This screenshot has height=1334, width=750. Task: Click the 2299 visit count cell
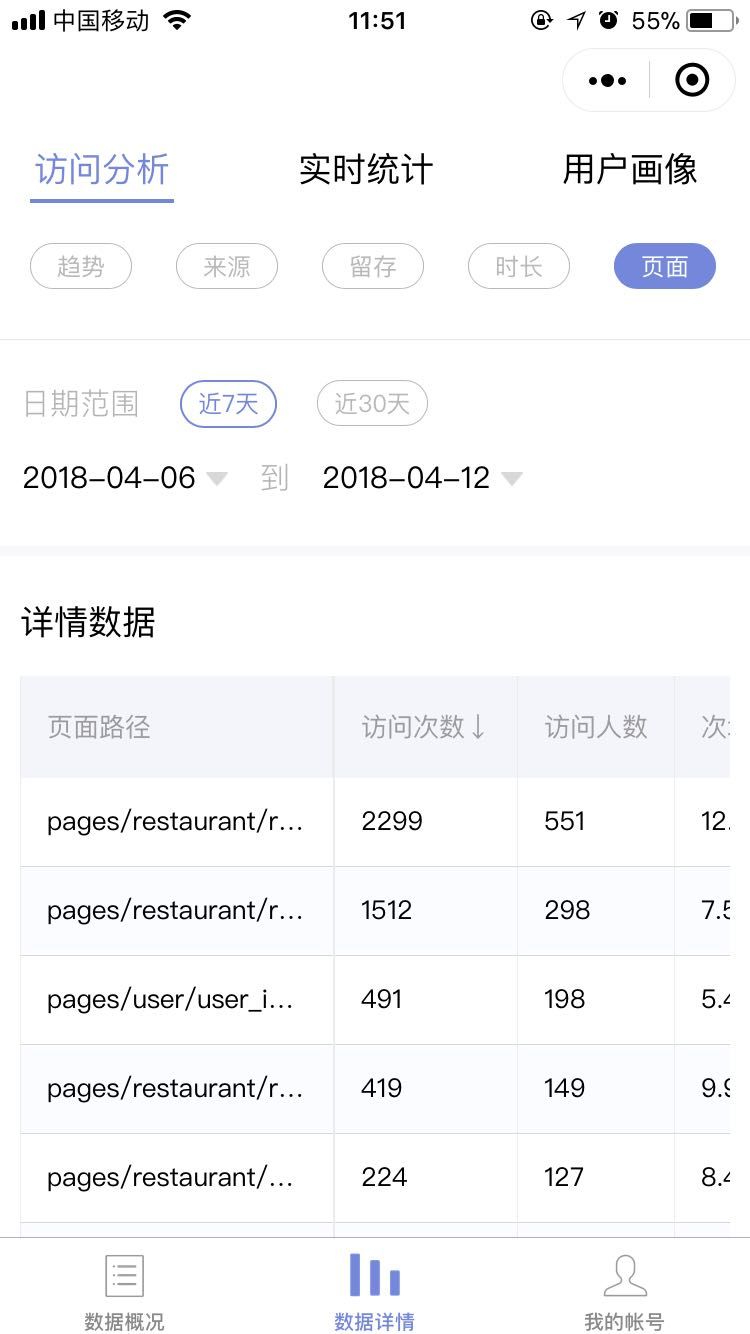click(x=425, y=822)
